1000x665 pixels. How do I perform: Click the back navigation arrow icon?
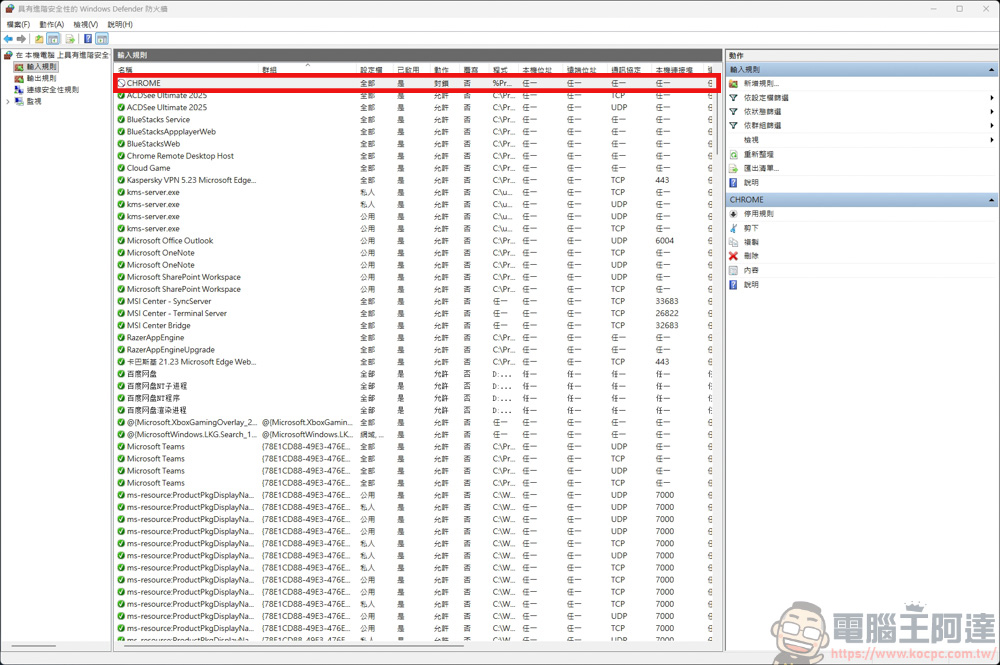[x=7, y=39]
